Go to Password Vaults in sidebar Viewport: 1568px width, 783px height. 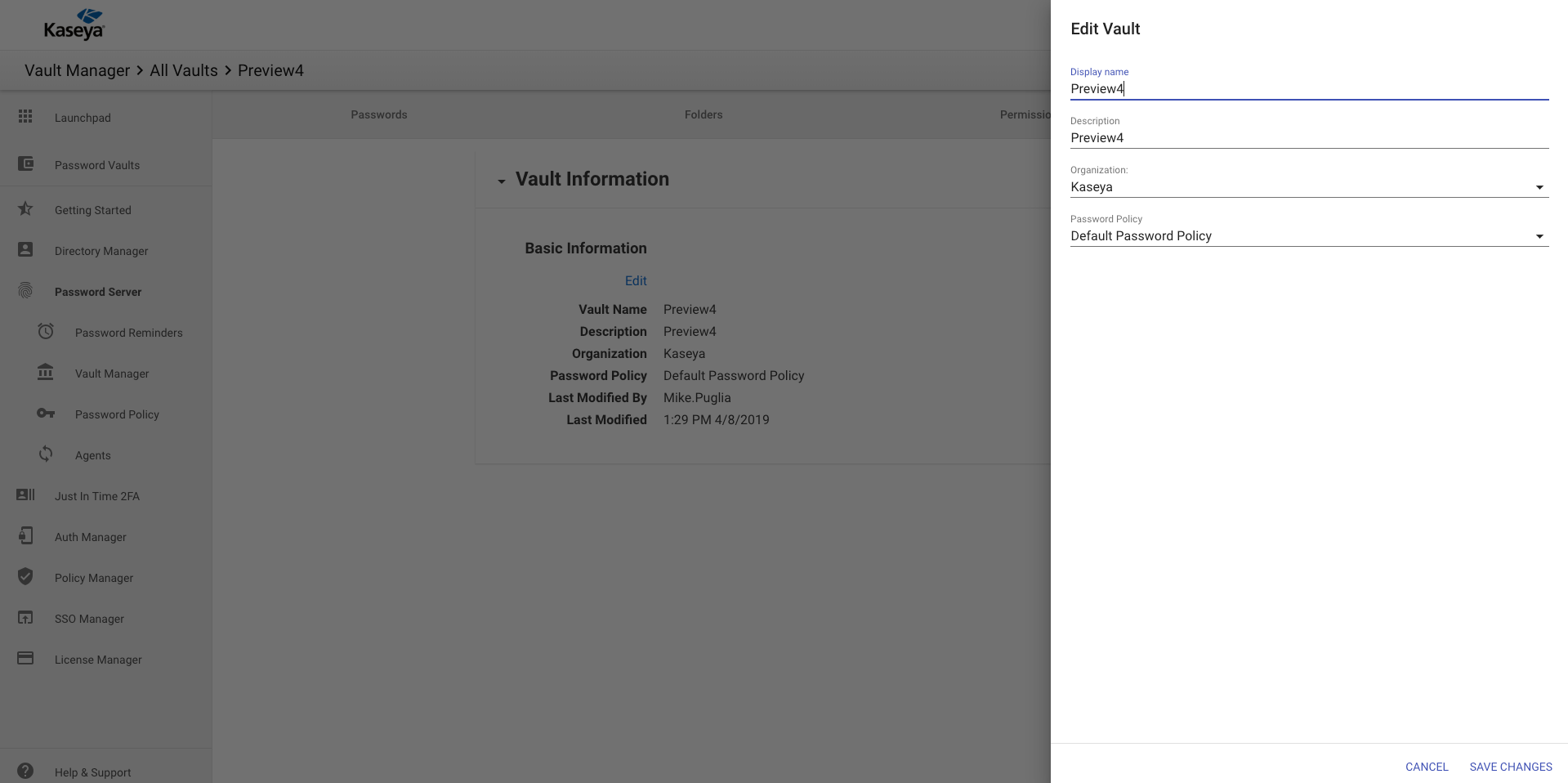point(97,165)
